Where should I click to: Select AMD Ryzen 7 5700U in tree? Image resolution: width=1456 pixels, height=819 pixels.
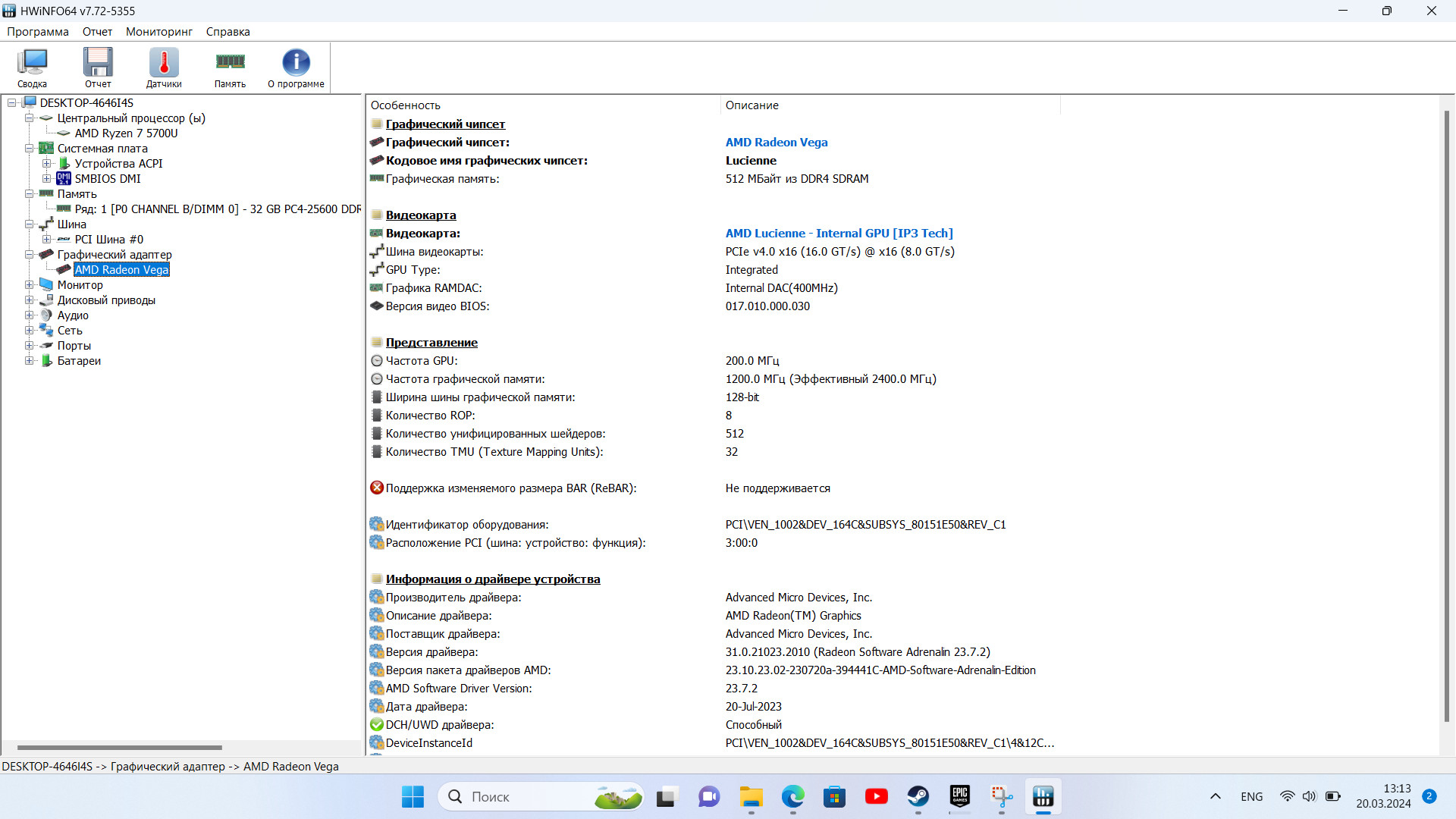tap(126, 133)
